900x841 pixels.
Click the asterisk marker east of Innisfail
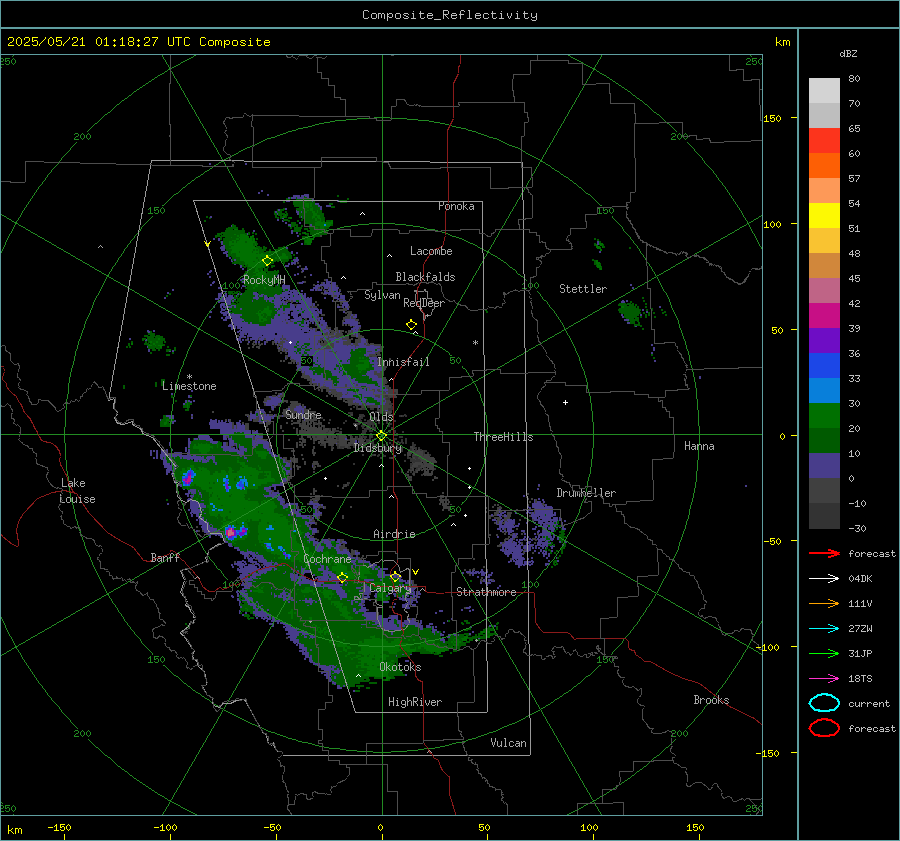tap(475, 343)
